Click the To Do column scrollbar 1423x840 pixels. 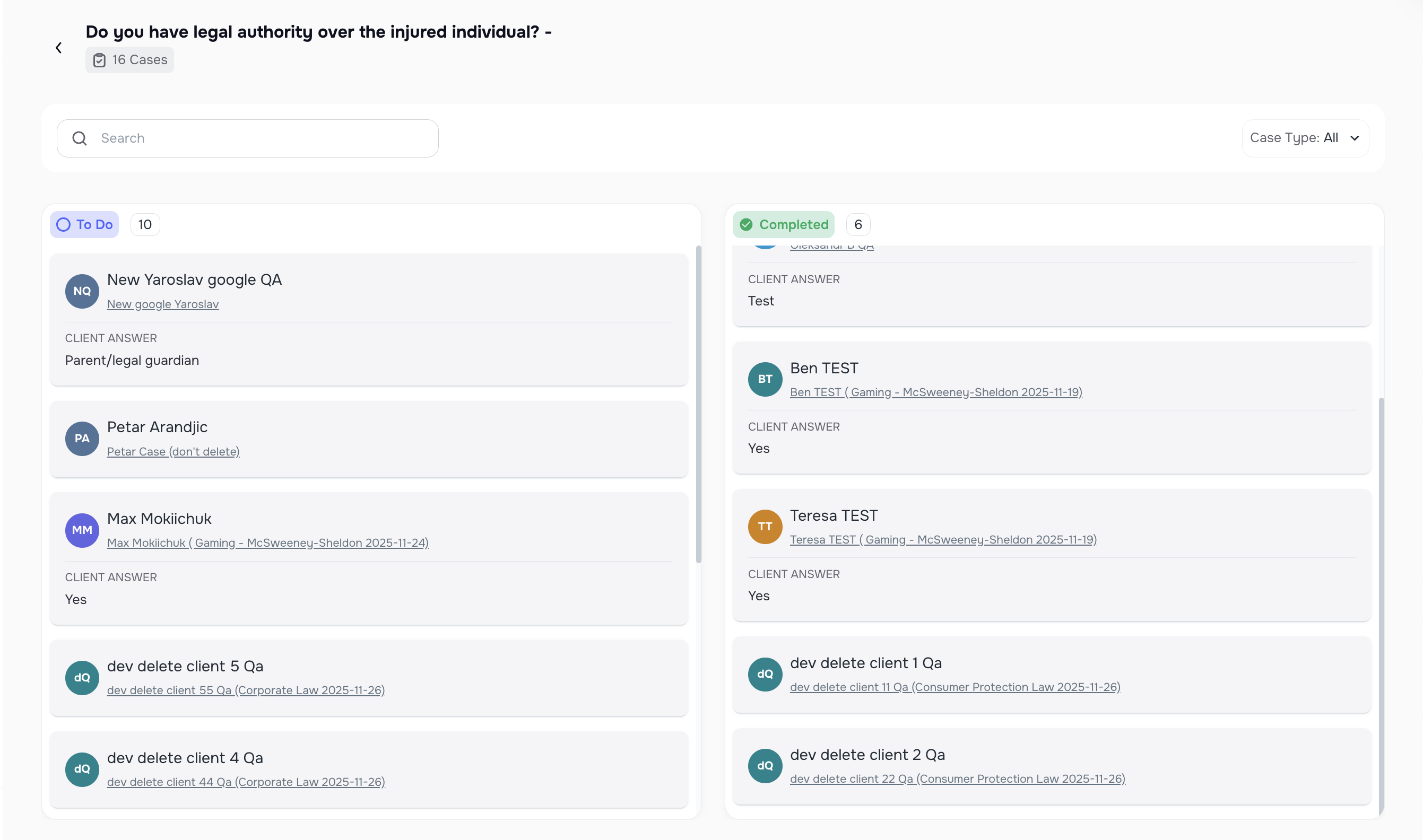pyautogui.click(x=698, y=404)
